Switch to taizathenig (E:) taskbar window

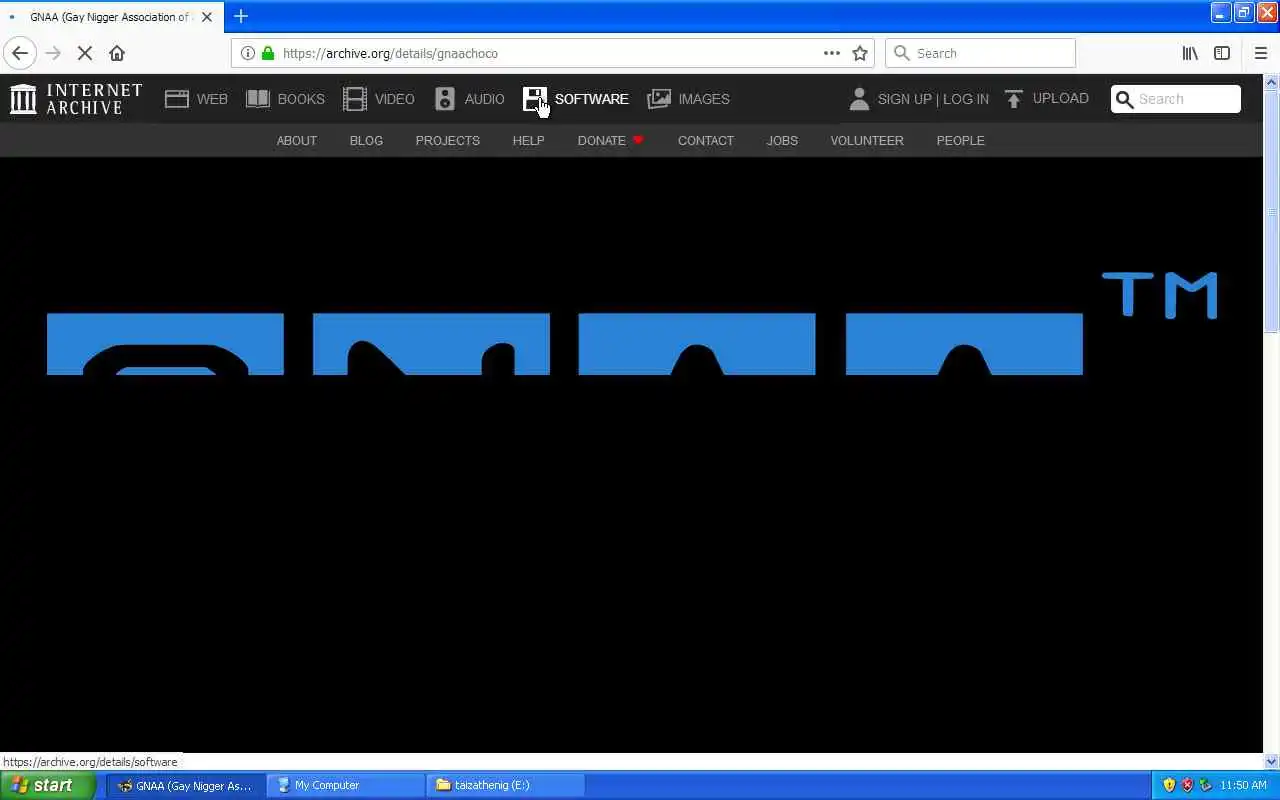(x=505, y=785)
